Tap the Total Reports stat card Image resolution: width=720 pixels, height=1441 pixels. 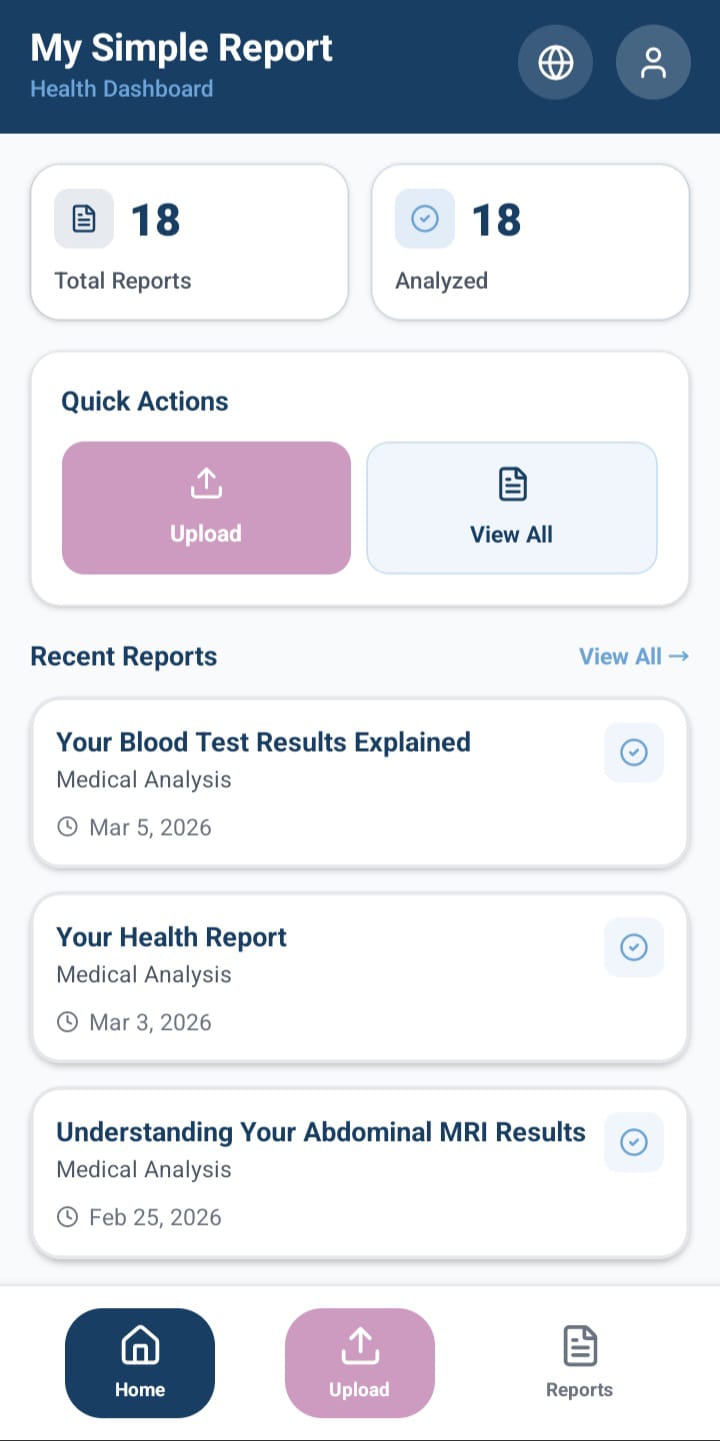click(x=189, y=242)
